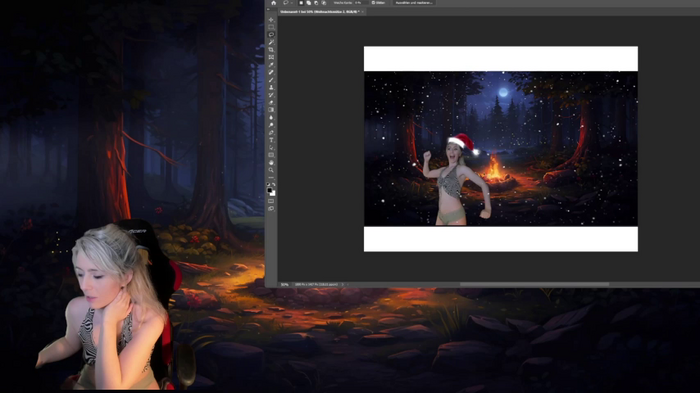Image resolution: width=700 pixels, height=393 pixels.
Task: Select the History Brush tool
Action: tap(271, 95)
